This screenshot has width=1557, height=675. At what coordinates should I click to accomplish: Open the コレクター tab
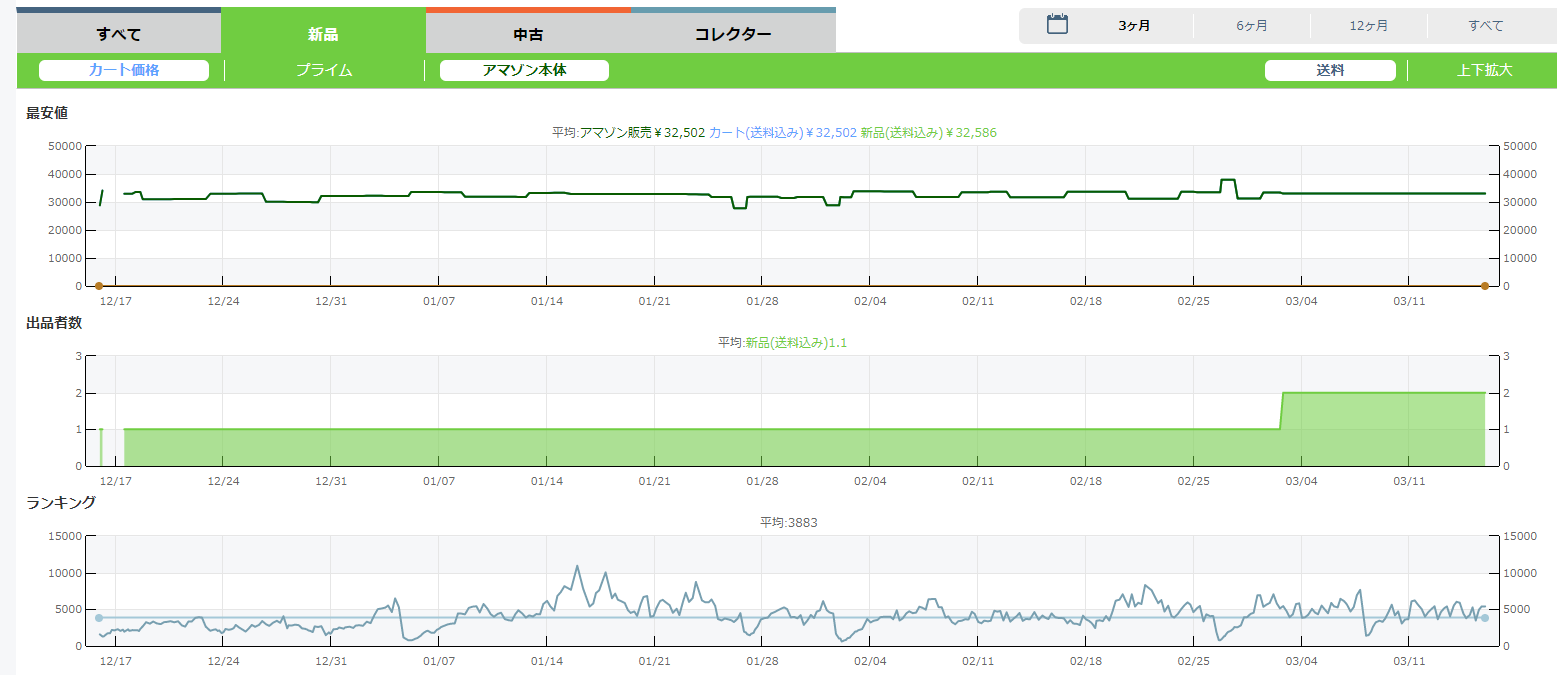(x=733, y=34)
